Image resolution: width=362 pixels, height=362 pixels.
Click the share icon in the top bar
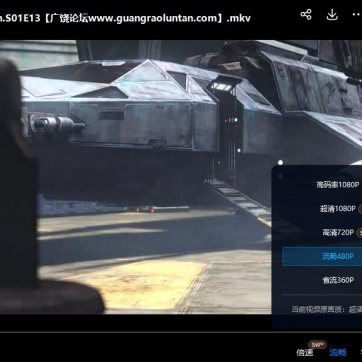(x=306, y=15)
